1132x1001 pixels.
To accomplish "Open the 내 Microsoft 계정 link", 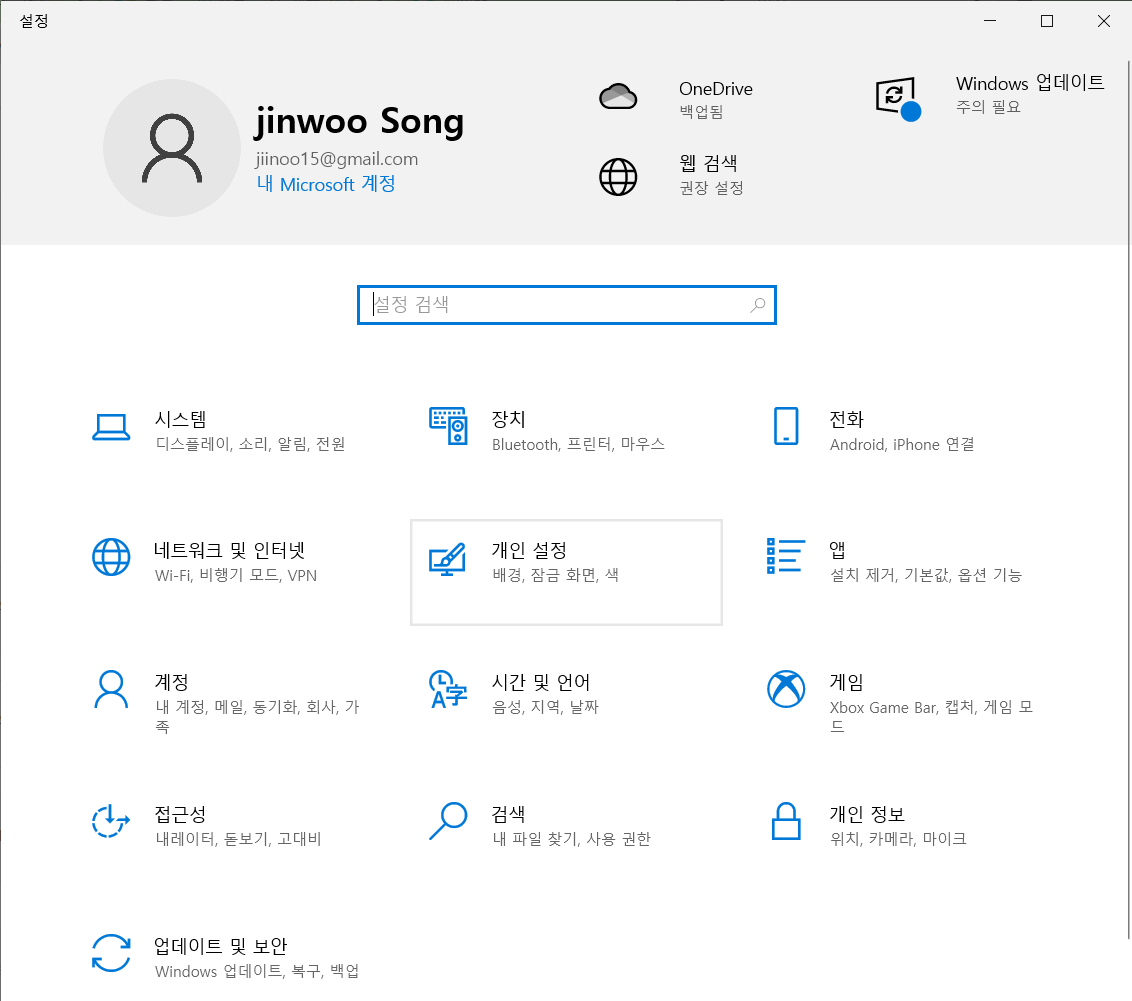I will (x=326, y=184).
